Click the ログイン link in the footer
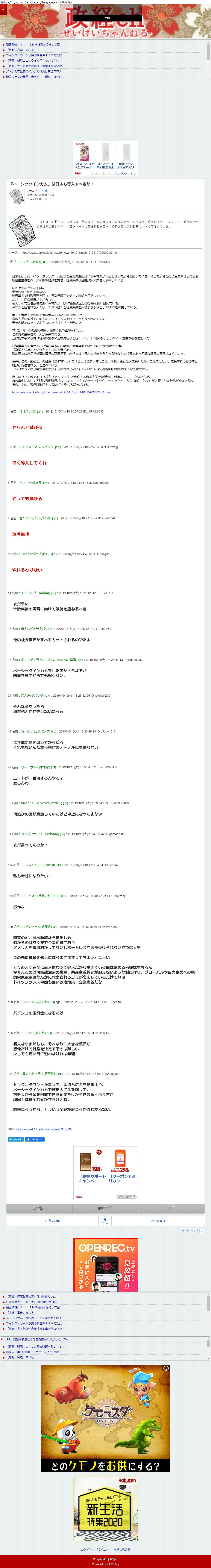 86,1549
